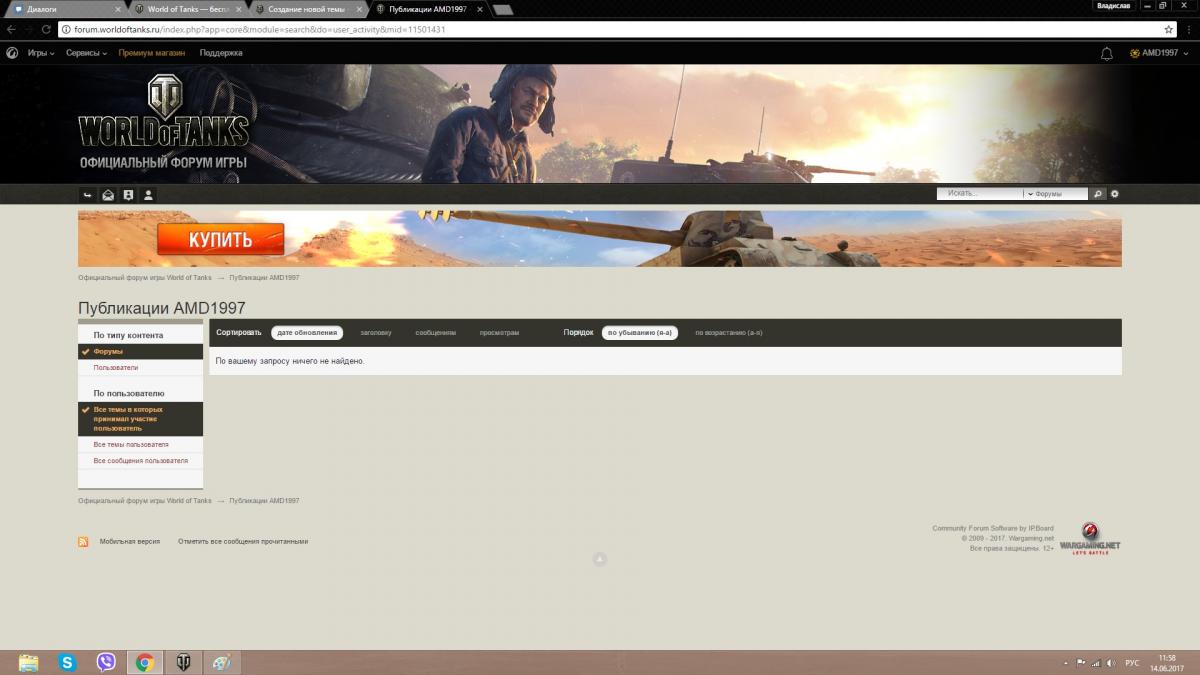Expand the Игры dropdown menu
The width and height of the screenshot is (1200, 675).
[x=40, y=53]
